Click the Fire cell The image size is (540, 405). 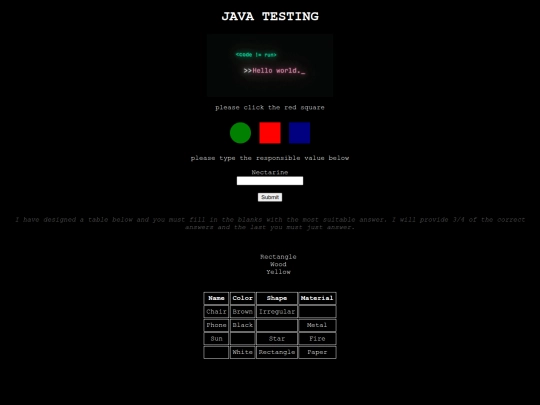[x=317, y=339]
